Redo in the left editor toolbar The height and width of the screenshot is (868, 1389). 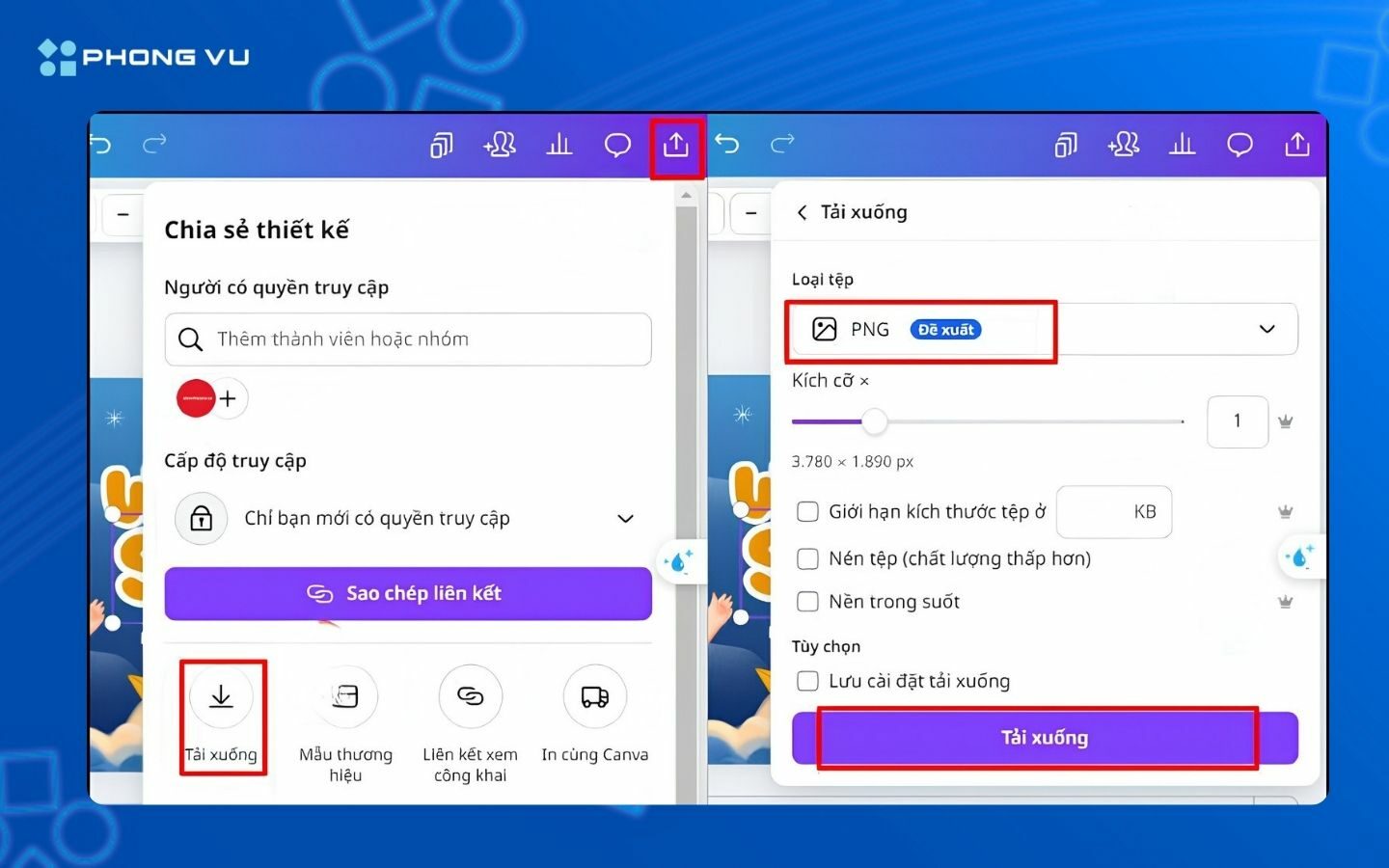(x=154, y=145)
